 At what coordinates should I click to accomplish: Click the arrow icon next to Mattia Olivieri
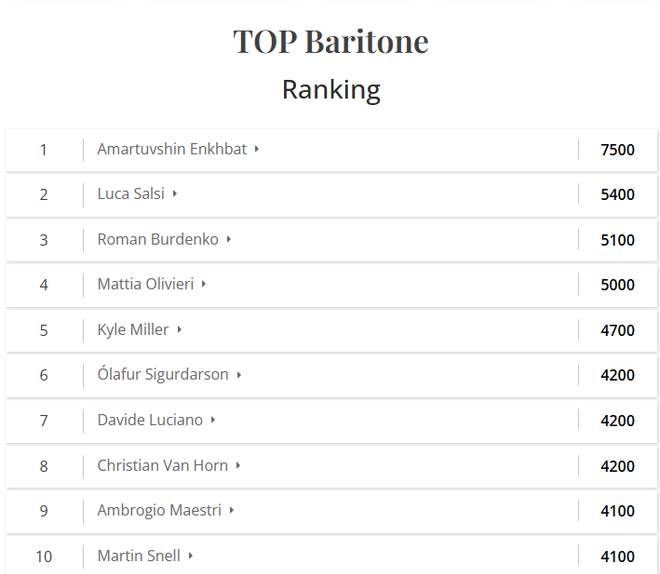click(x=204, y=284)
